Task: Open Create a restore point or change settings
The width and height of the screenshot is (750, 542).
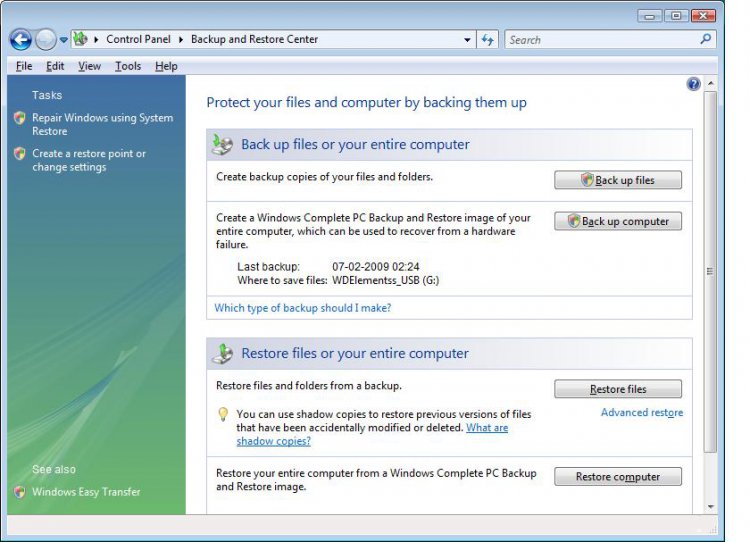Action: point(89,160)
